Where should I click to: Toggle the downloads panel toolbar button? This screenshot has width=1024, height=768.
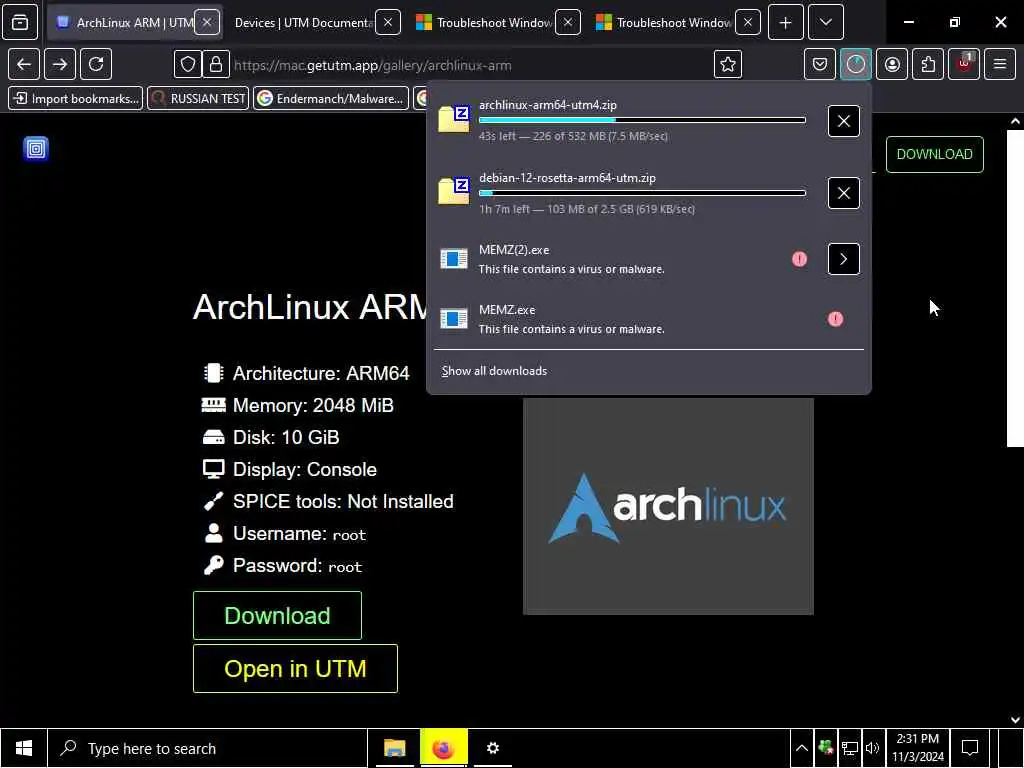856,64
